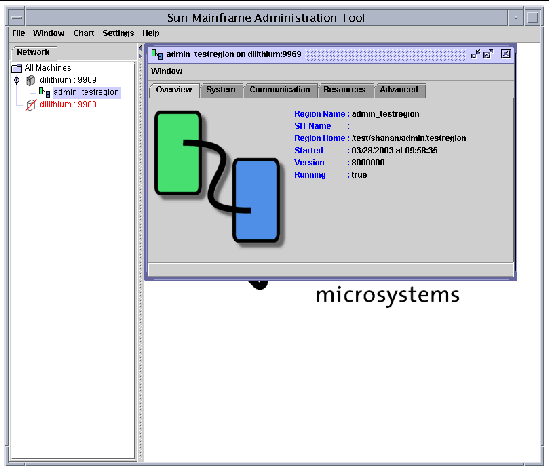This screenshot has height=472, width=549.
Task: Collapse the dilithium : 9969 tree node
Action: tap(16, 80)
